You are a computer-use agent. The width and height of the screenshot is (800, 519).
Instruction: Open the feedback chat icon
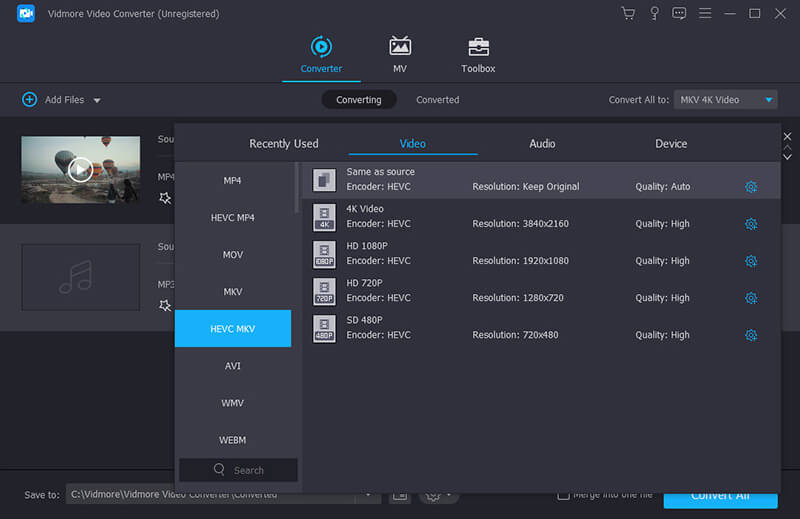click(680, 14)
